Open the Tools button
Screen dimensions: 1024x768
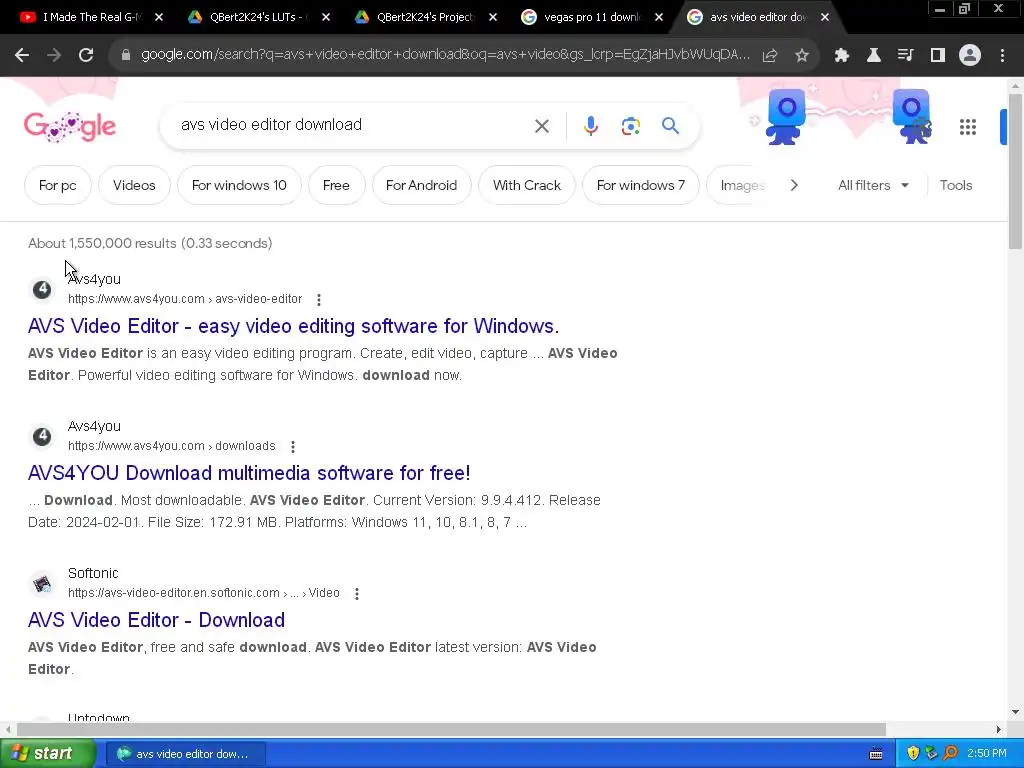(956, 185)
